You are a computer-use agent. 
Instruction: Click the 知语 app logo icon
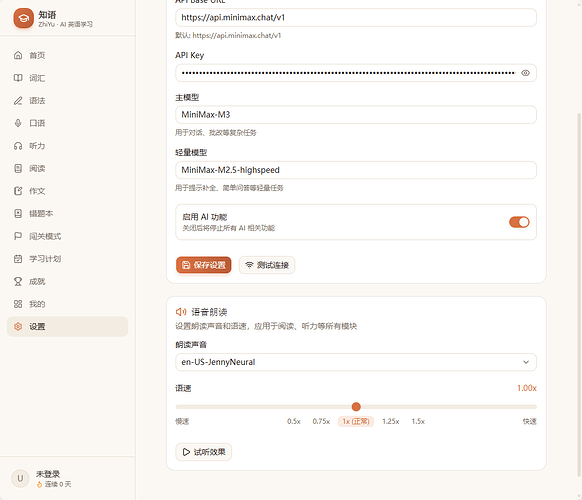pyautogui.click(x=23, y=18)
